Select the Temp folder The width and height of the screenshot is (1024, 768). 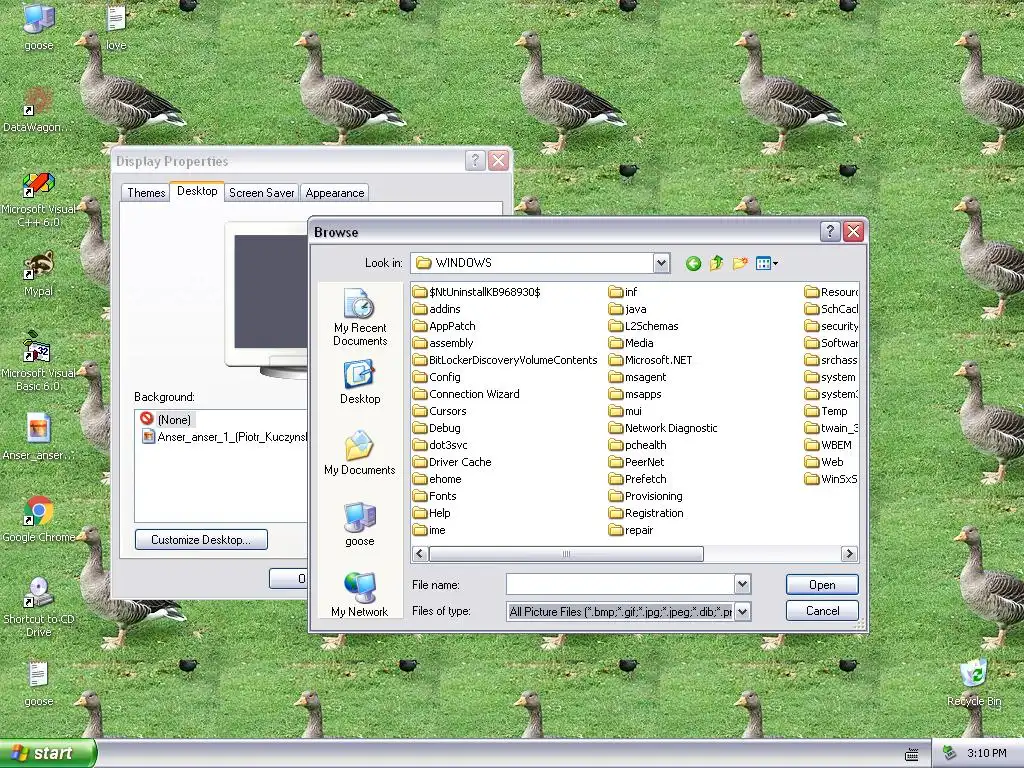coord(826,411)
